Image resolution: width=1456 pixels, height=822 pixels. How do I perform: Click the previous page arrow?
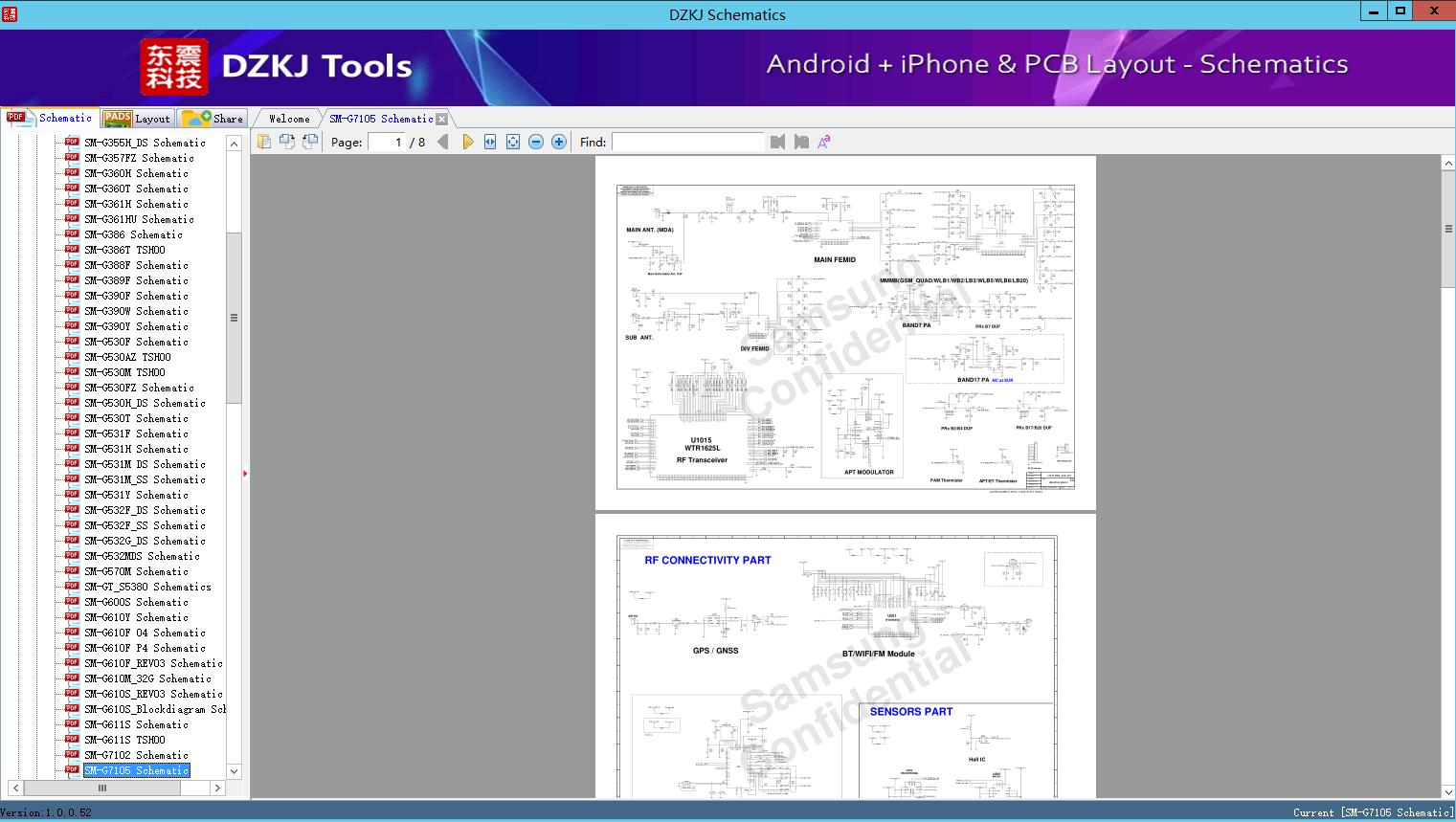pyautogui.click(x=443, y=142)
